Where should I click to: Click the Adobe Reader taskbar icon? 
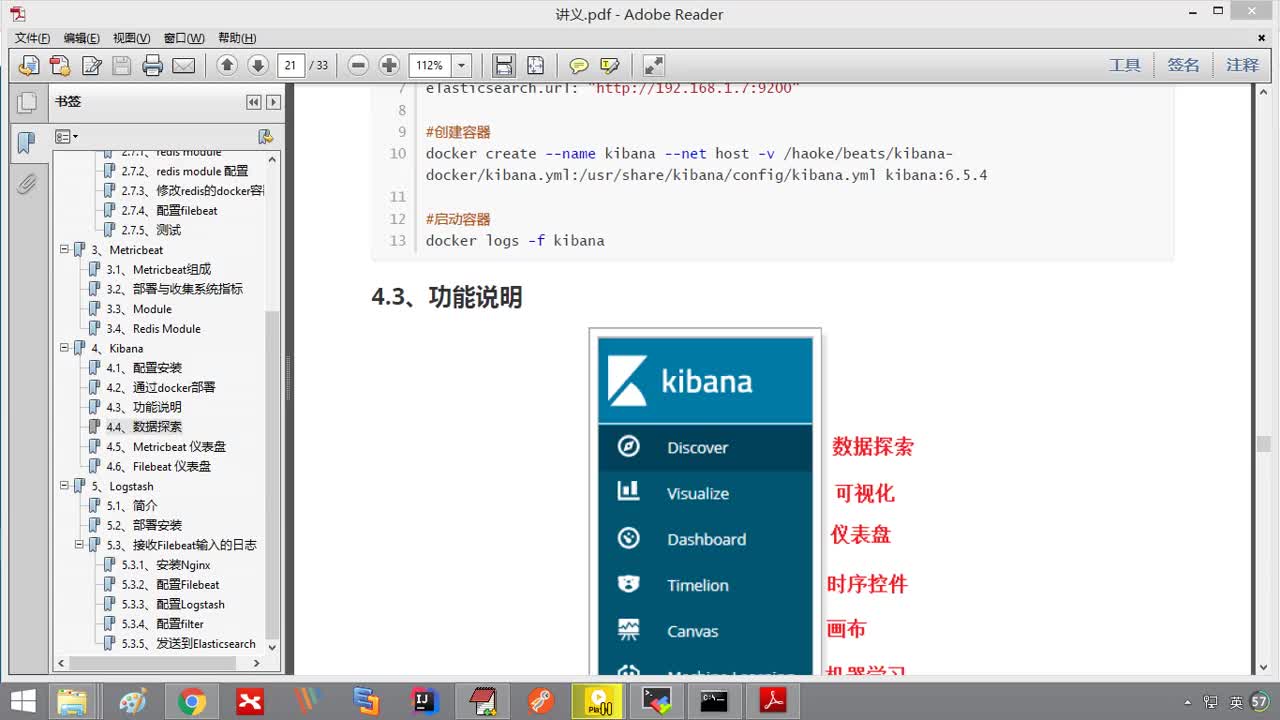[x=773, y=702]
